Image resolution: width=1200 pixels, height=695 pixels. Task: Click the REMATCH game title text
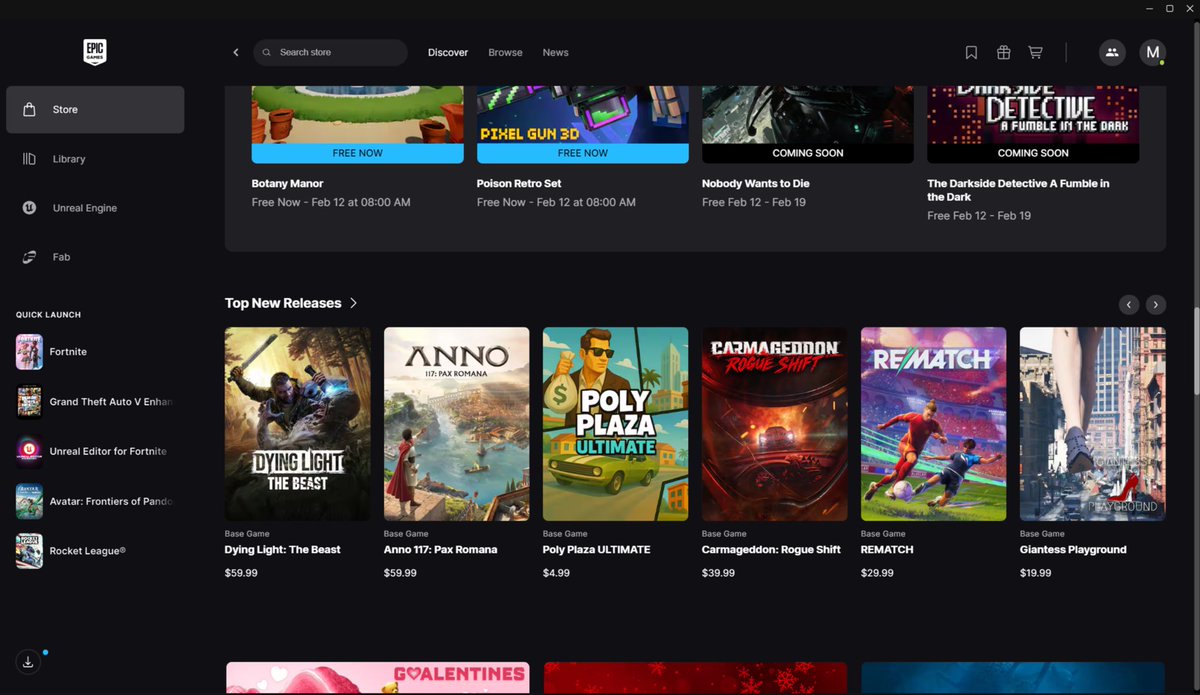tap(887, 550)
